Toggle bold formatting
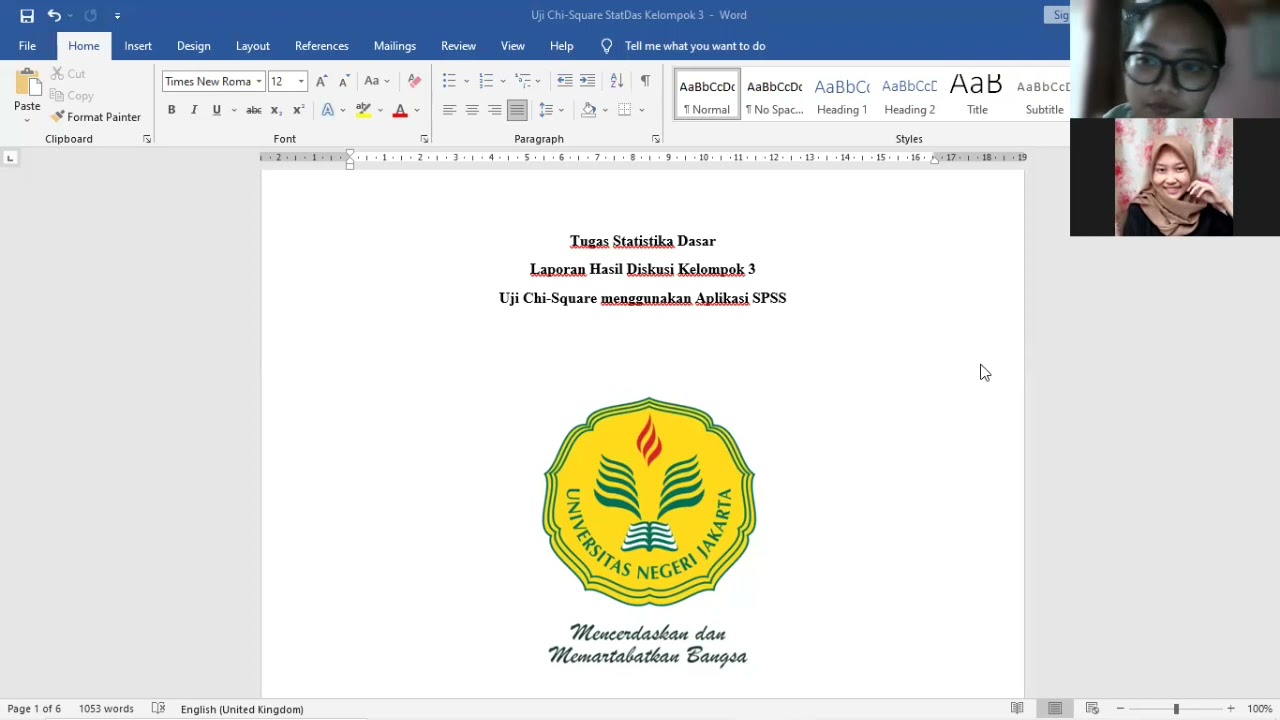The height and width of the screenshot is (720, 1280). click(x=171, y=110)
